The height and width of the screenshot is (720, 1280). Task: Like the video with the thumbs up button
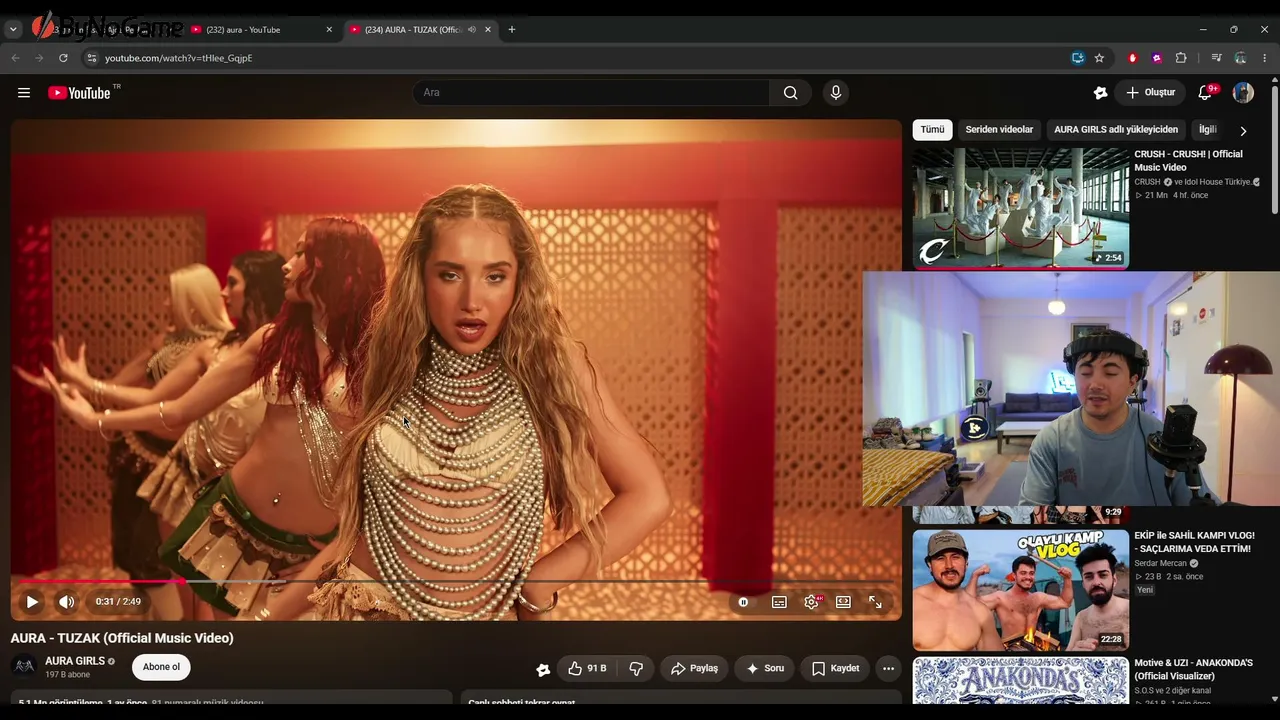coord(587,668)
